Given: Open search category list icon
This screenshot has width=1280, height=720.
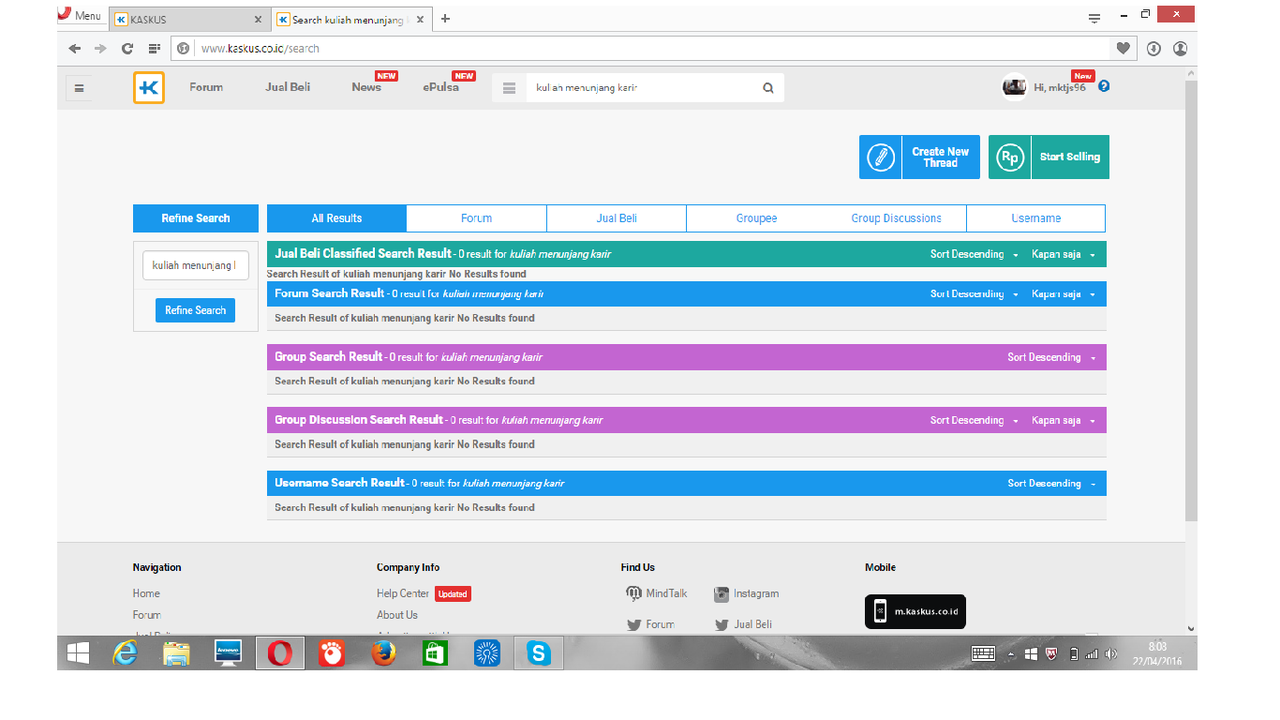Looking at the screenshot, I should coord(509,88).
